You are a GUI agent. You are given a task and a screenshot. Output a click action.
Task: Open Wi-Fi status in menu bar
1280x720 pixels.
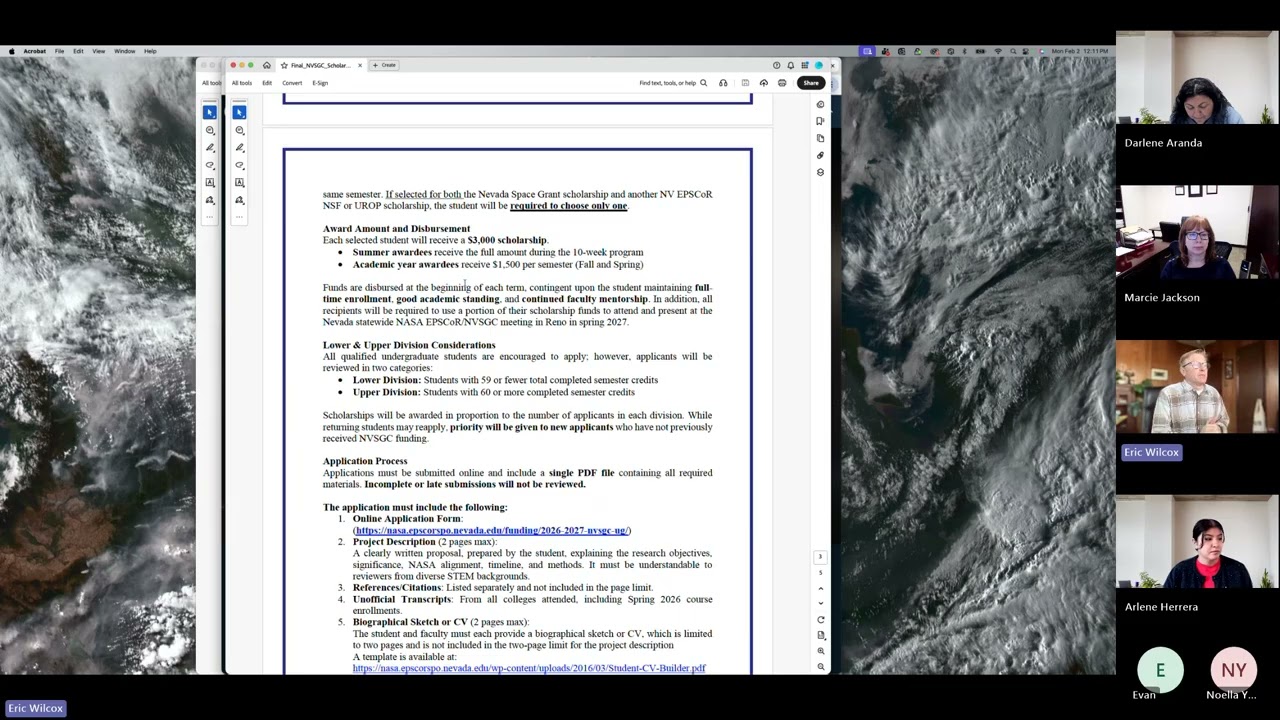[997, 51]
